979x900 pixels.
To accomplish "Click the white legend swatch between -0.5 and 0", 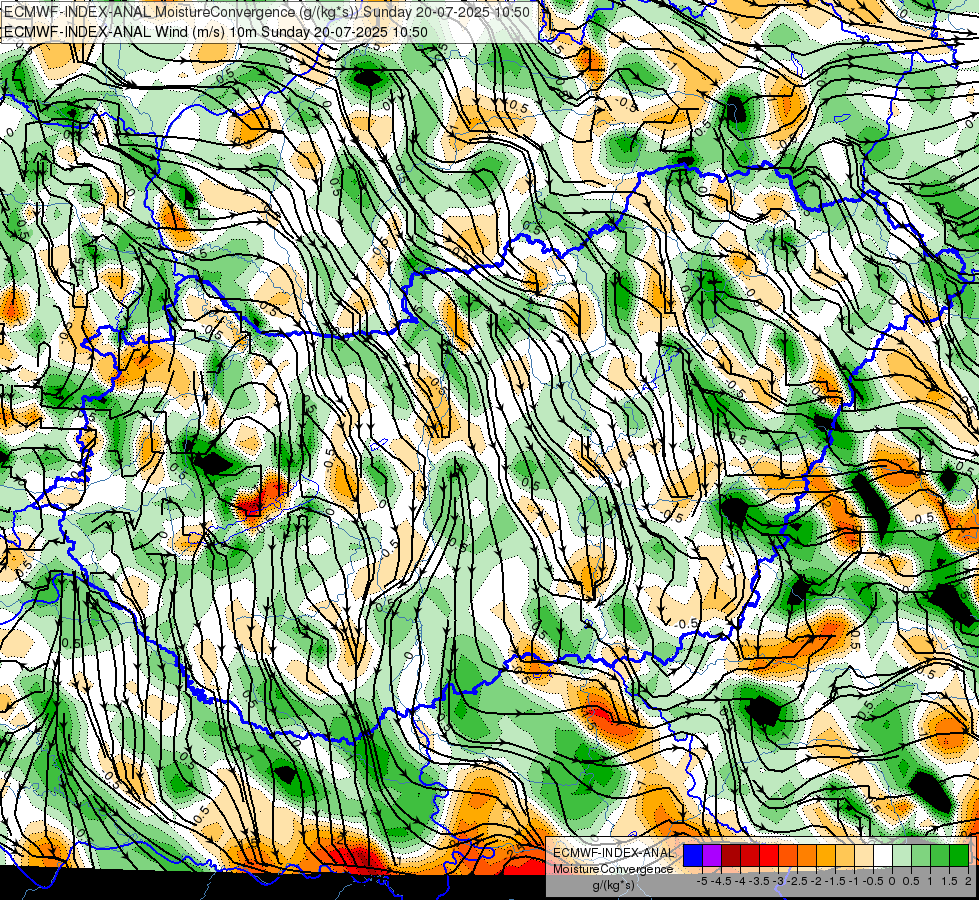I will tap(883, 856).
